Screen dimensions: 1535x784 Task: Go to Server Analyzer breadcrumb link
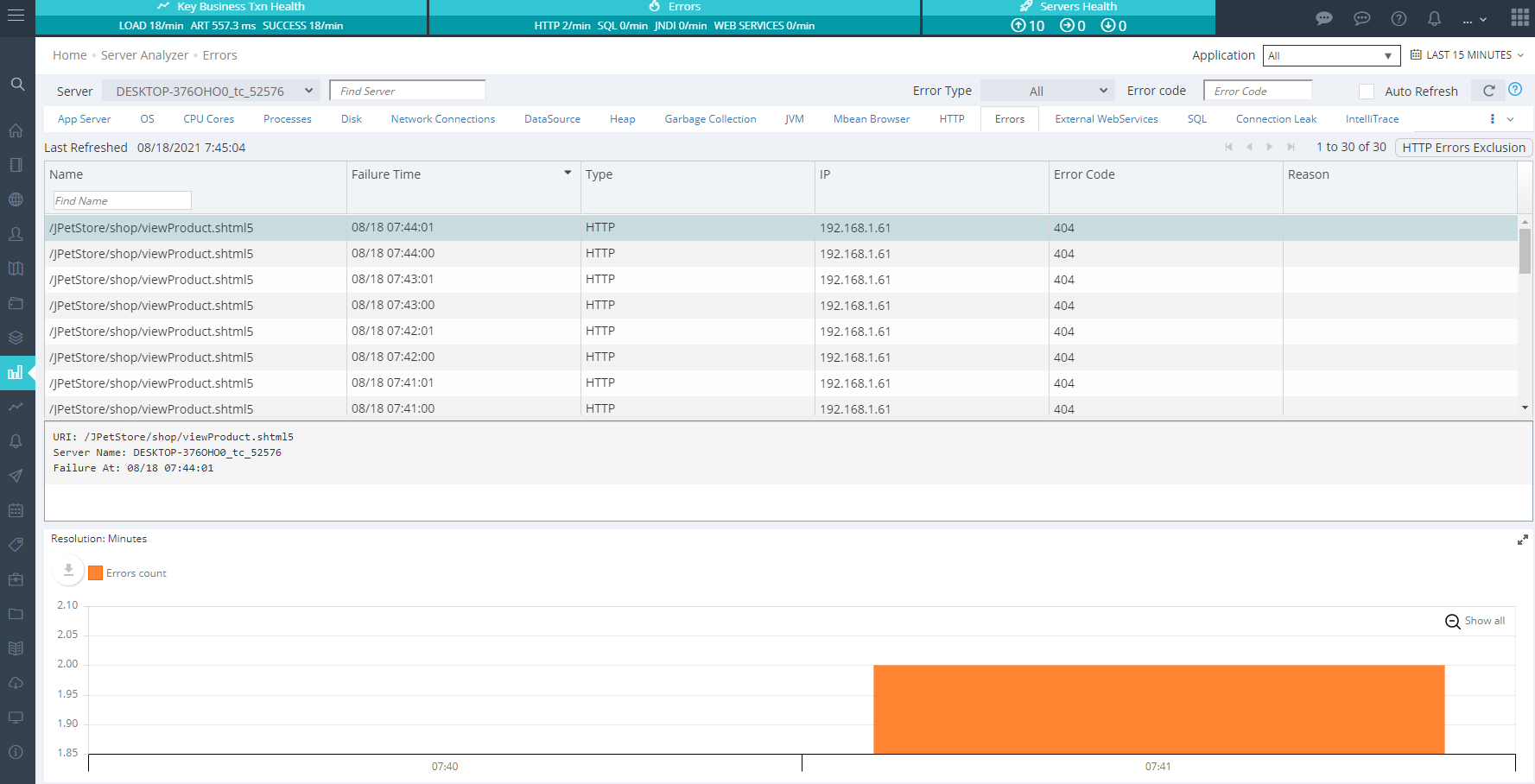pos(144,55)
